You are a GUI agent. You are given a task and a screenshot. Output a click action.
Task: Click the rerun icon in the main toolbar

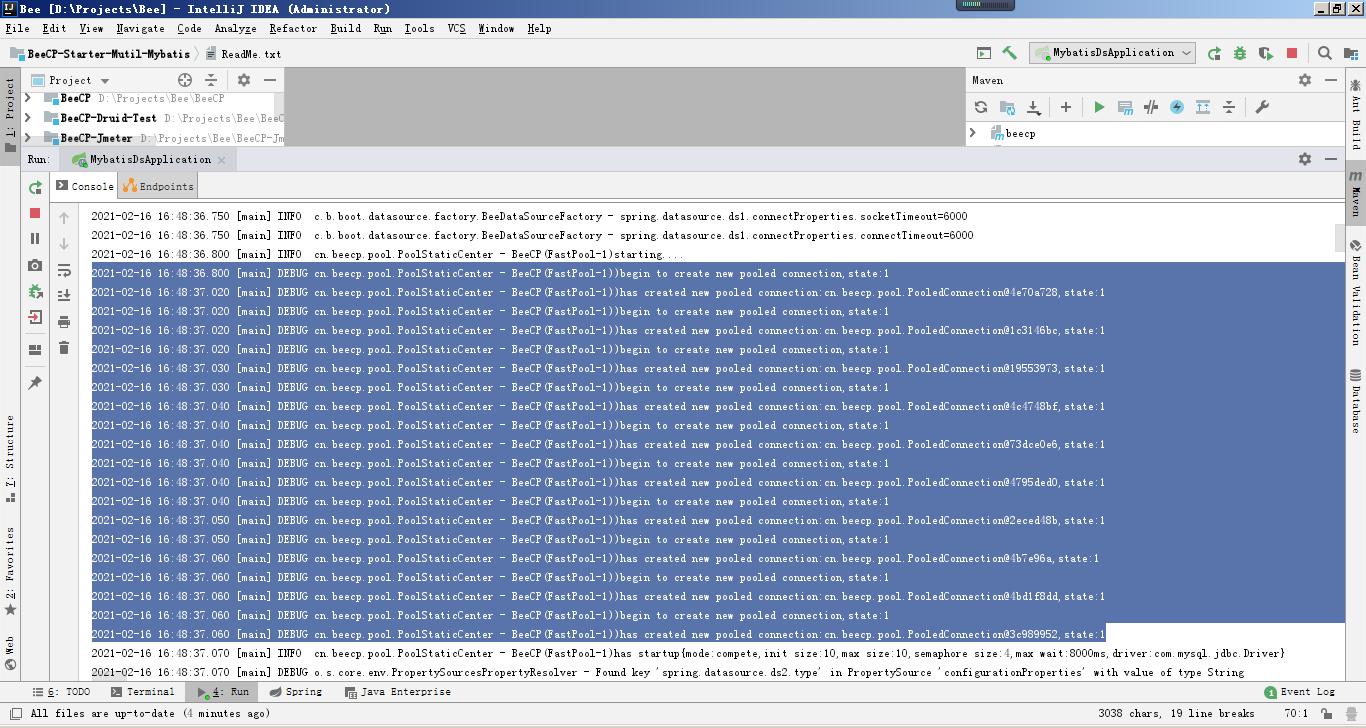pos(1214,53)
